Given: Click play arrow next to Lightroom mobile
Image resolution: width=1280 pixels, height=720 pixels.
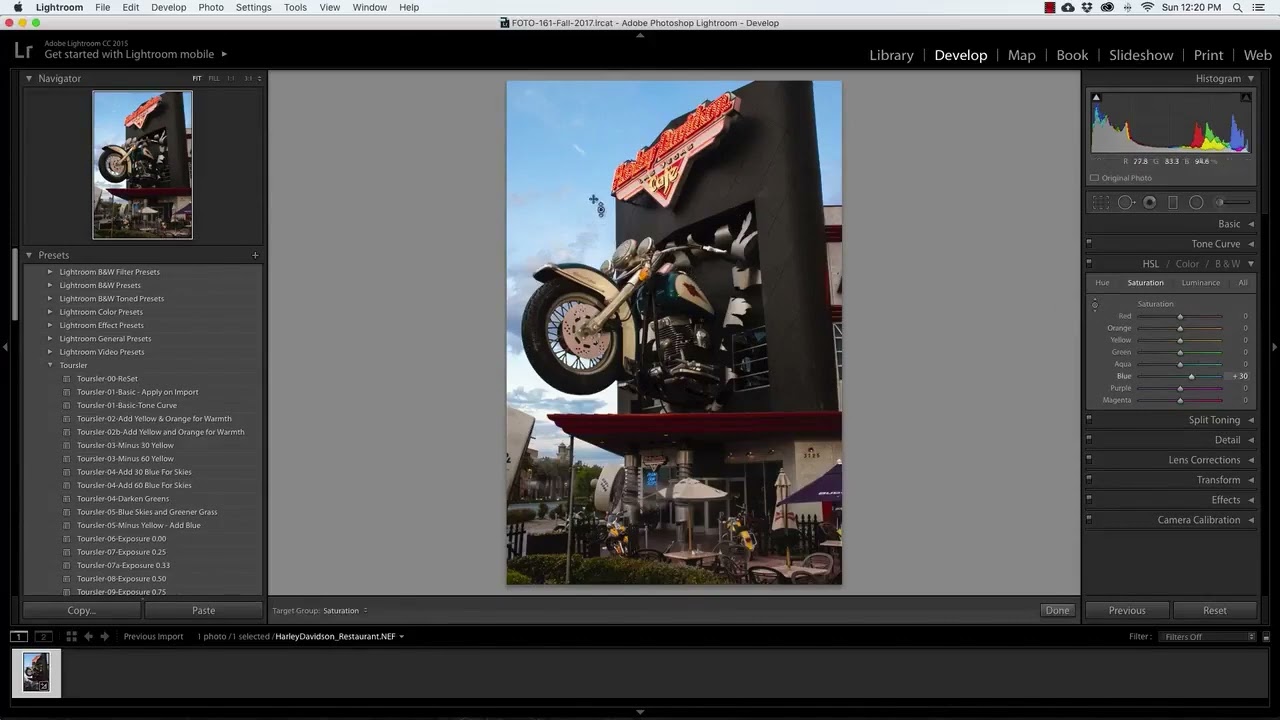Looking at the screenshot, I should (224, 54).
